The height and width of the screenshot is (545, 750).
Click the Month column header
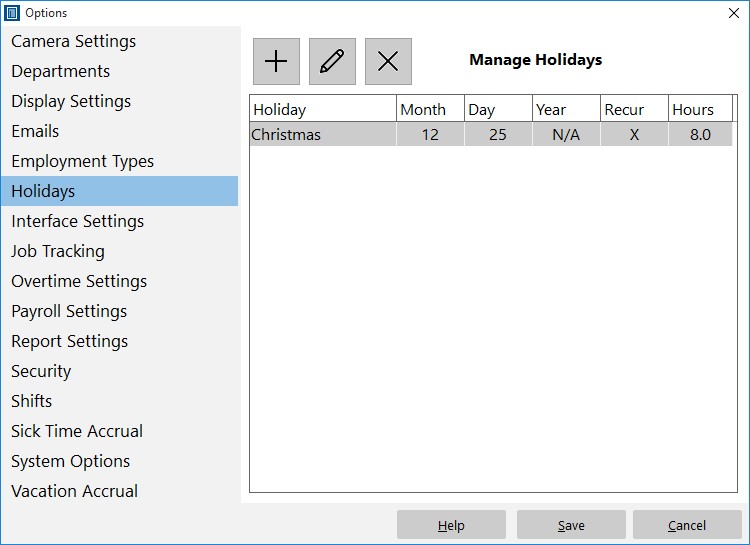click(430, 109)
